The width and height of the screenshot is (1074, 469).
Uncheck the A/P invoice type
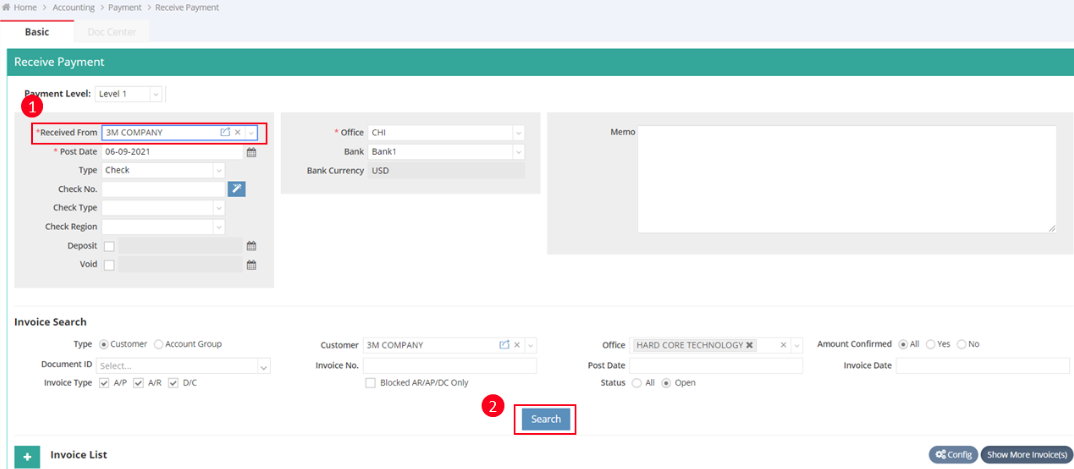(105, 383)
